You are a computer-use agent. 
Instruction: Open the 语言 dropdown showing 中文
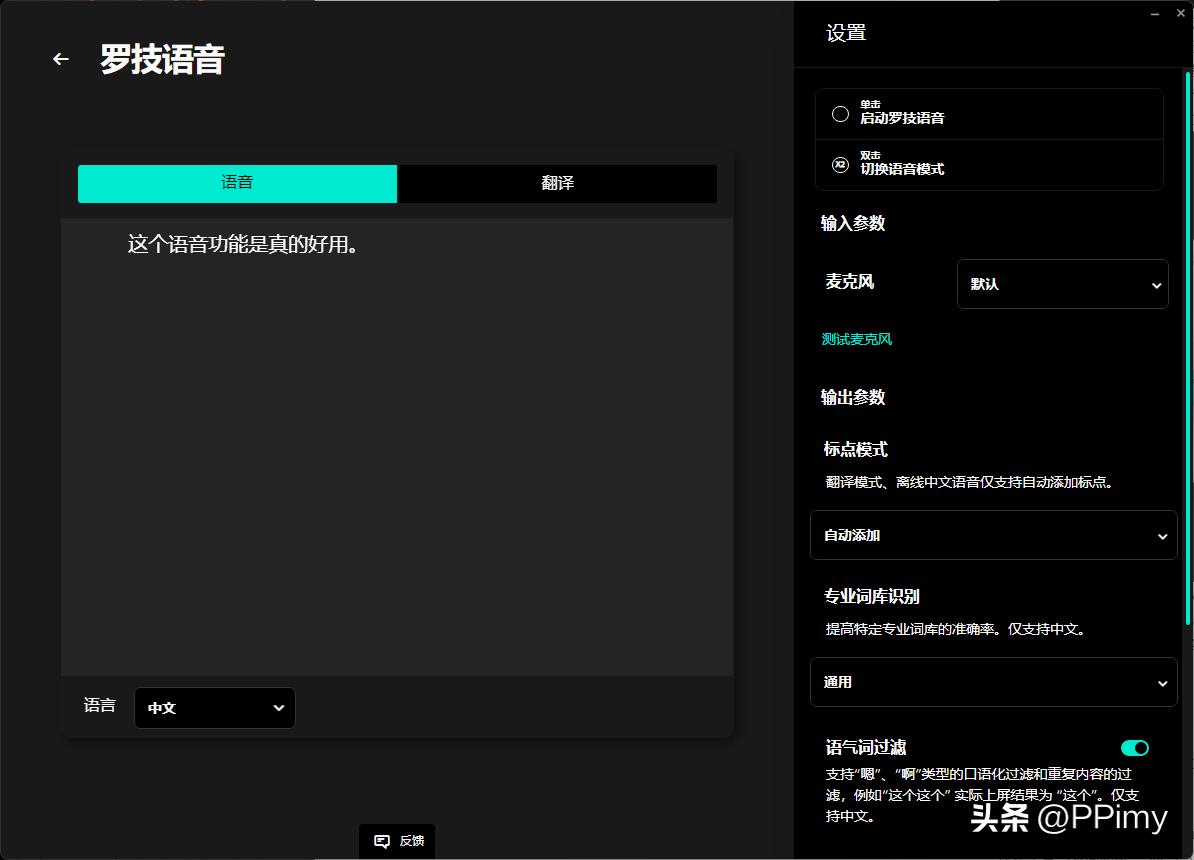tap(214, 707)
